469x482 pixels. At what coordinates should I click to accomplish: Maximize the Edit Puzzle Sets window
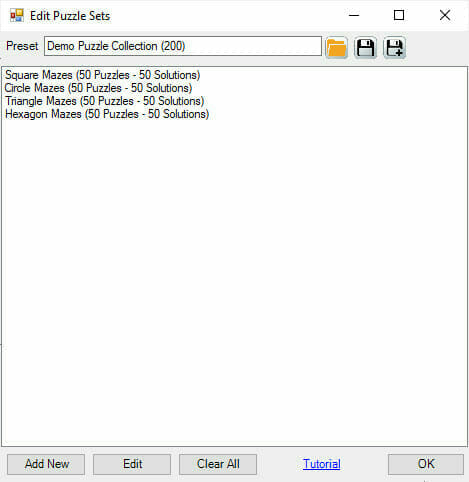(x=399, y=15)
